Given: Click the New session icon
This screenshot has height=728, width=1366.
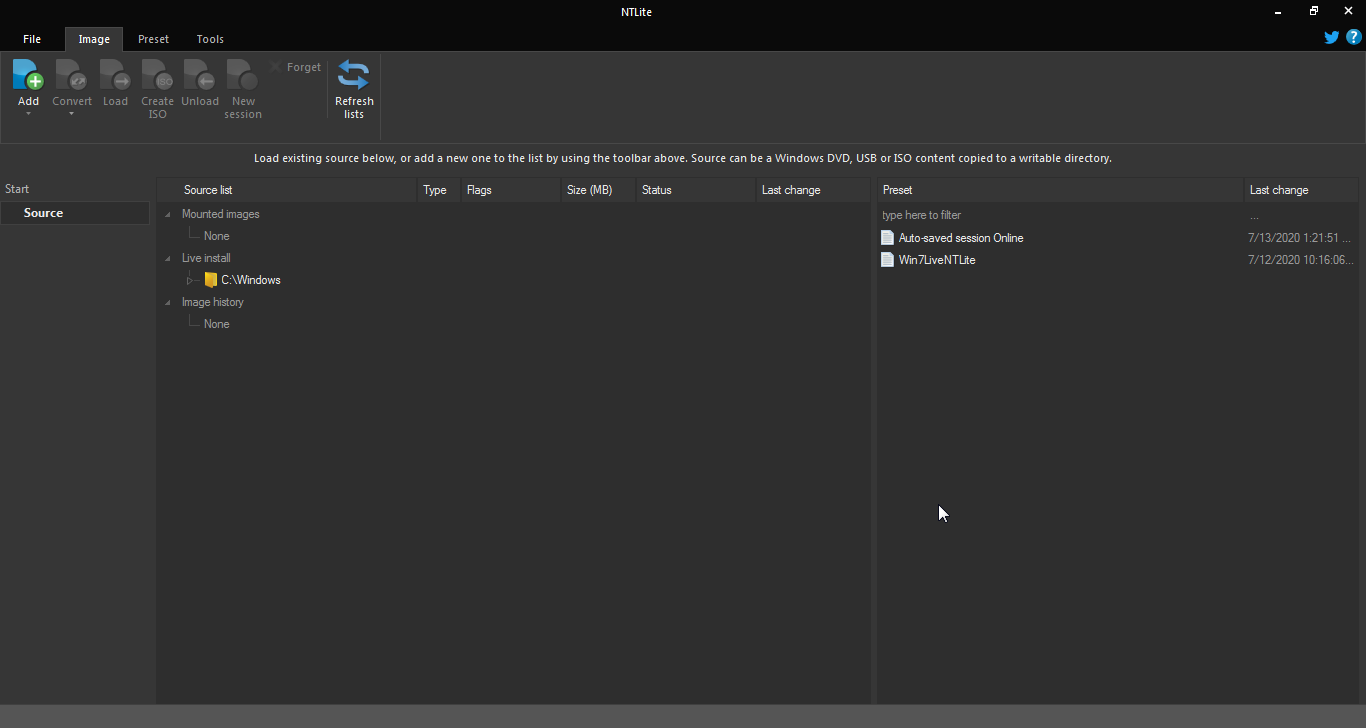Looking at the screenshot, I should coord(243,75).
